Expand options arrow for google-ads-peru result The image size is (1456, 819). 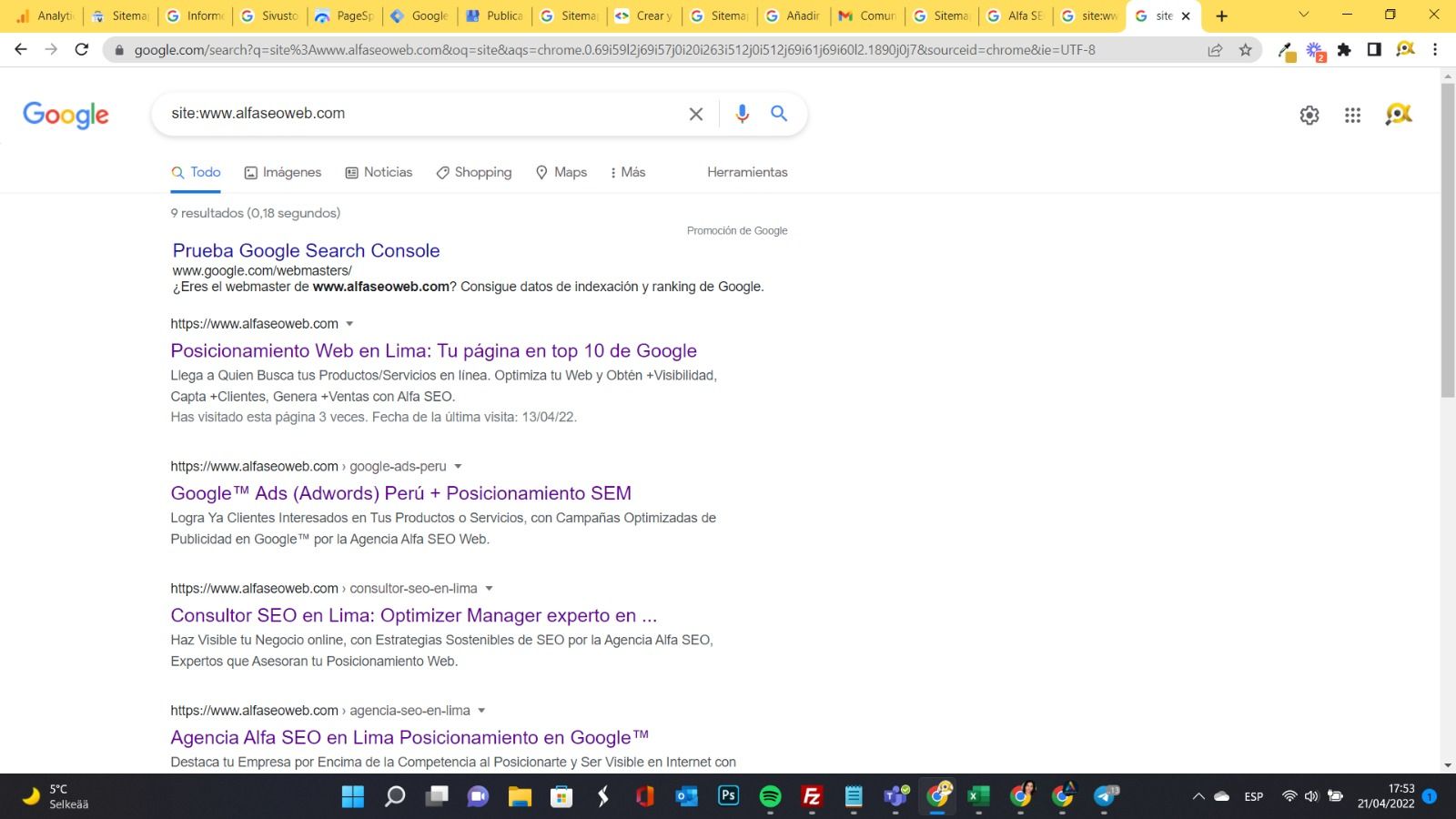click(458, 467)
